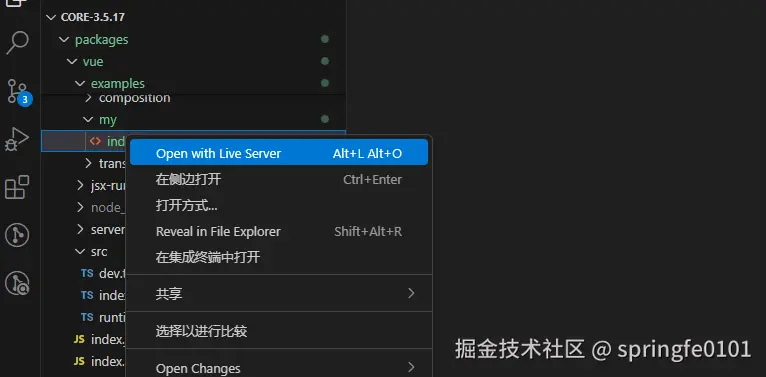
Task: Choose Reveal in File Explorer
Action: pos(279,231)
